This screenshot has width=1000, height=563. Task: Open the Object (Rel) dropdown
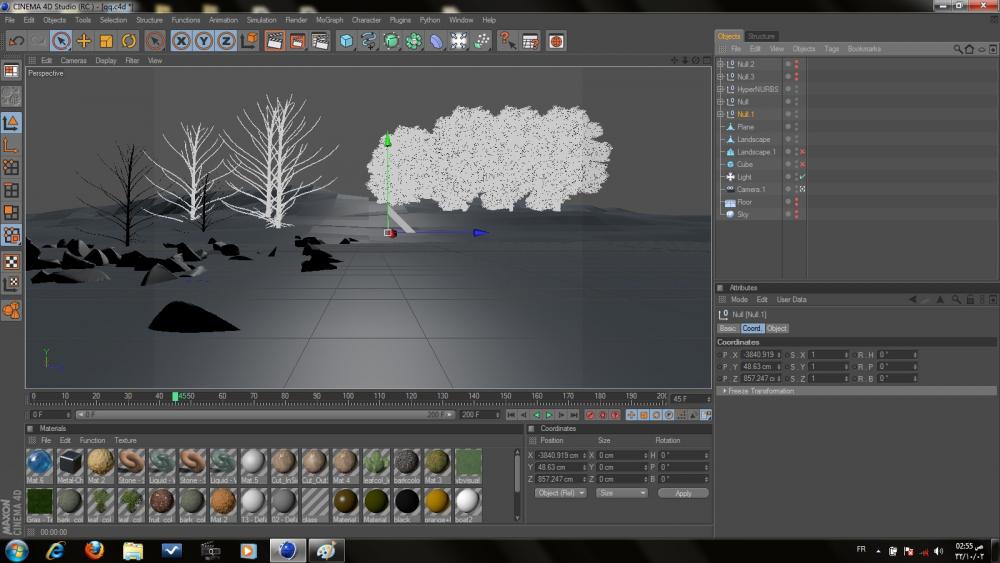coord(560,493)
